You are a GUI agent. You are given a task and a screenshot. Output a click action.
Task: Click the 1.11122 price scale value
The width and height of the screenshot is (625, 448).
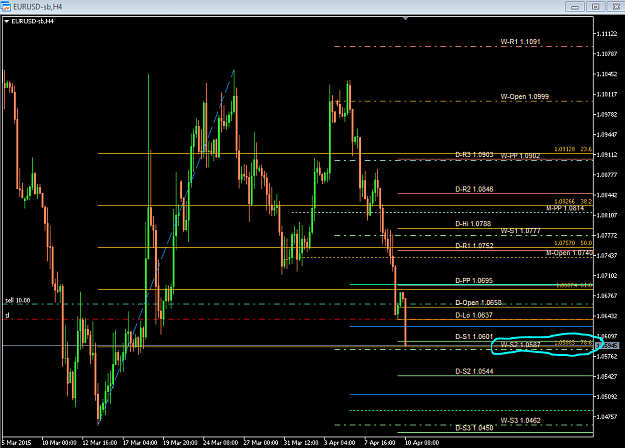tap(607, 34)
